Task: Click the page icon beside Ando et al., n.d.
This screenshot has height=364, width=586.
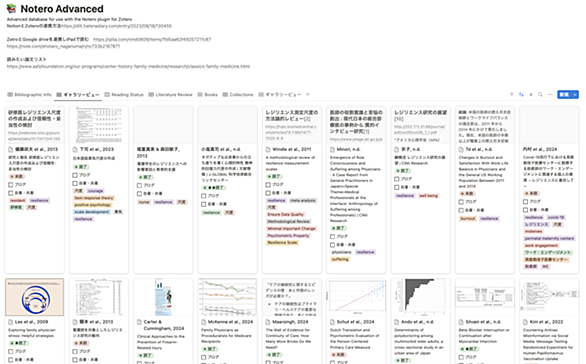Action: pyautogui.click(x=397, y=322)
